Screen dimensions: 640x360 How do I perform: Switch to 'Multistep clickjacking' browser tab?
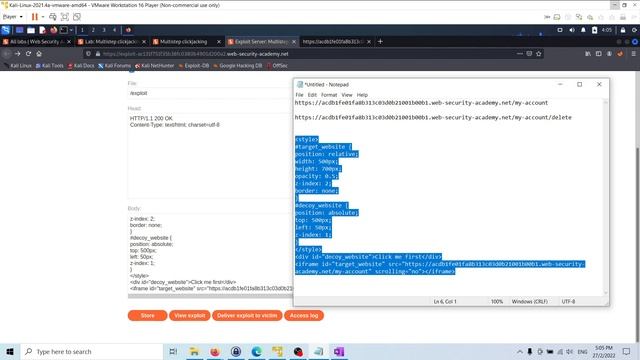click(x=187, y=42)
